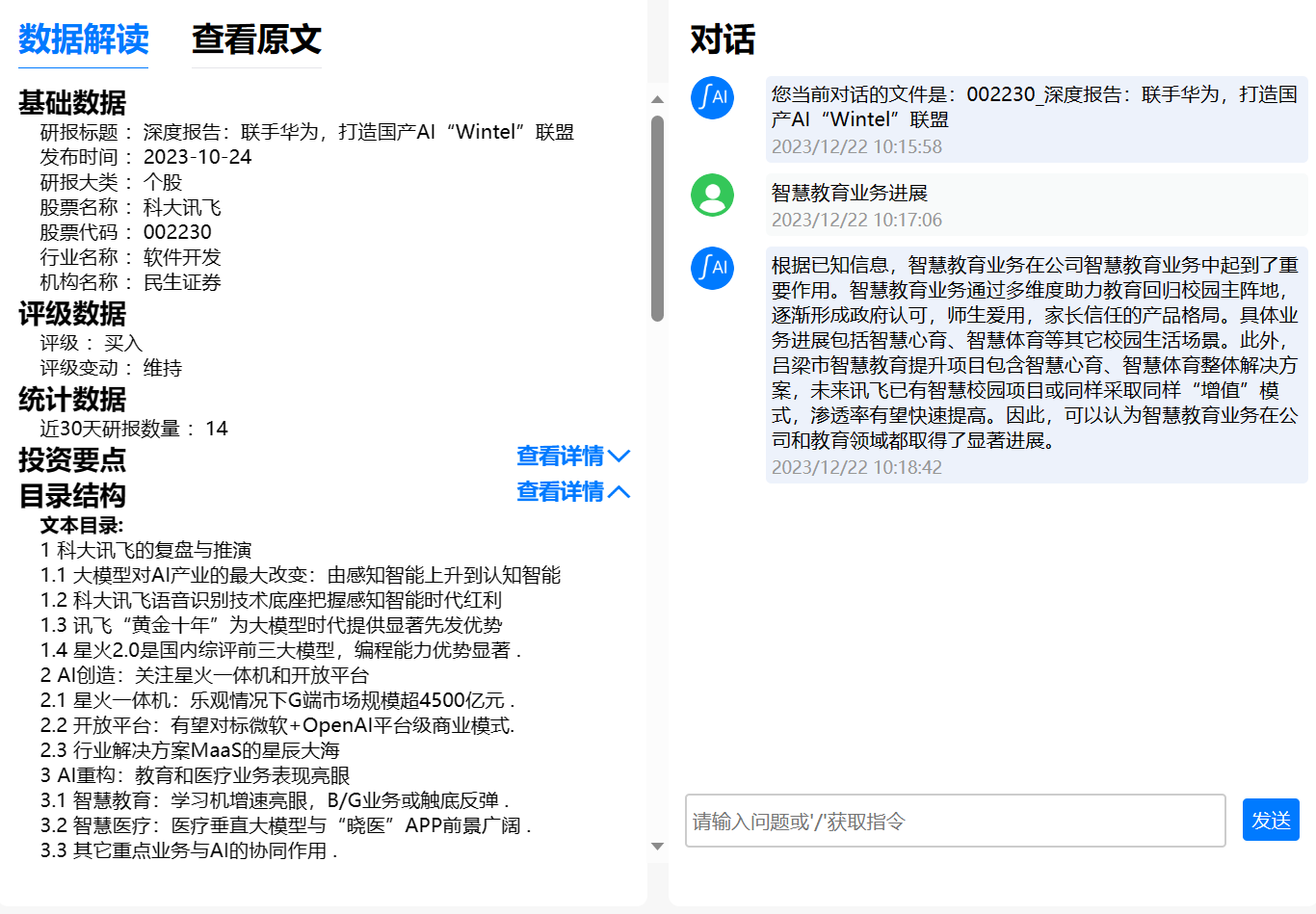Click the 研报大类 value 个股
Viewport: 1316px width, 914px height.
[163, 182]
